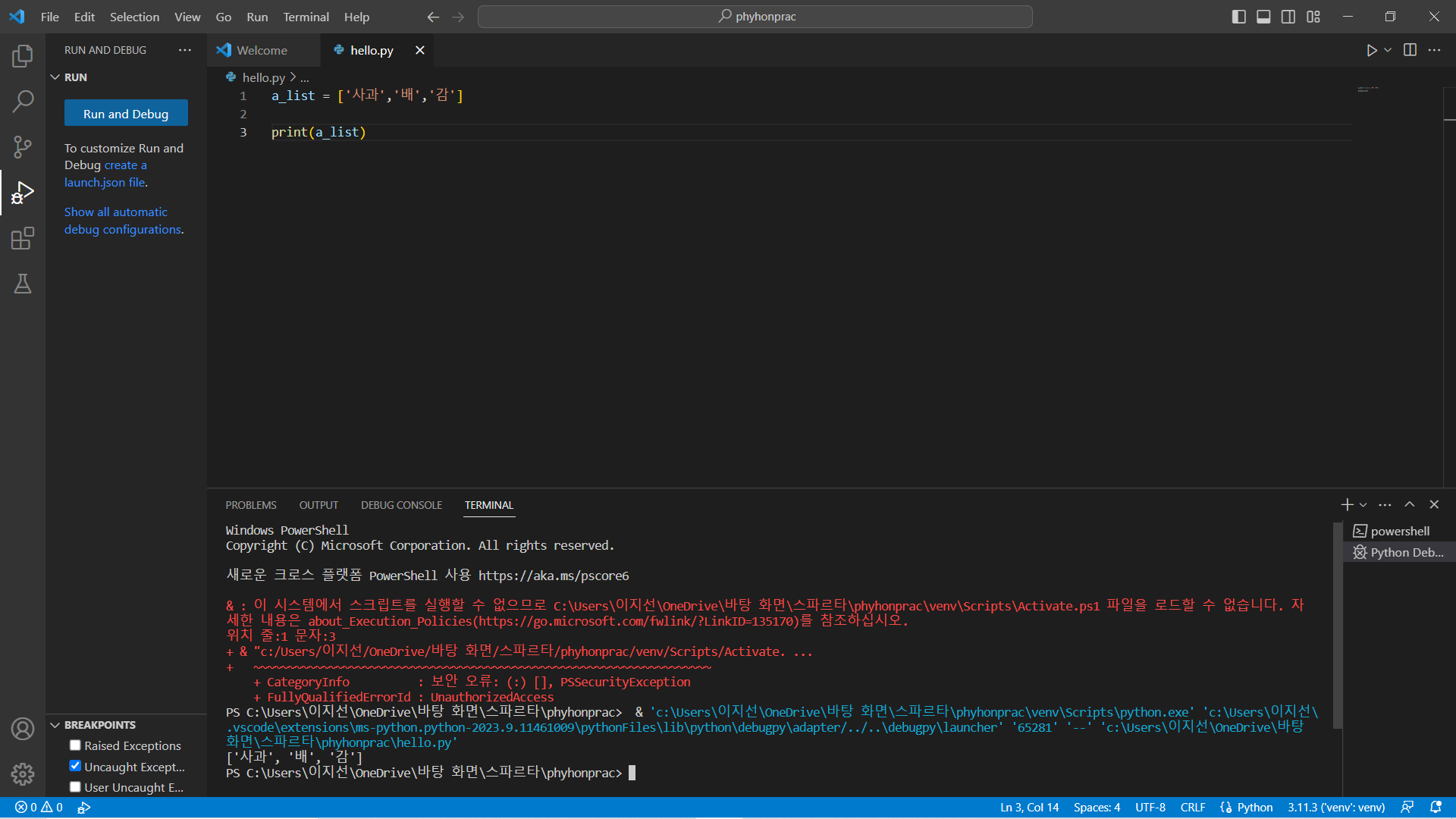This screenshot has height=819, width=1456.
Task: Switch to the PROBLEMS tab
Action: click(251, 505)
